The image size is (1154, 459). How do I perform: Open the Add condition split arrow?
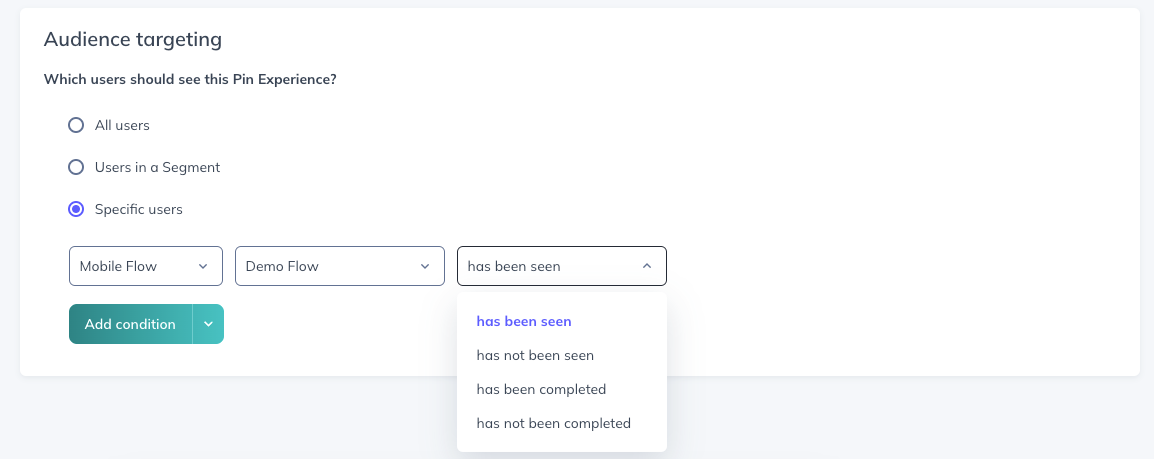coord(208,324)
